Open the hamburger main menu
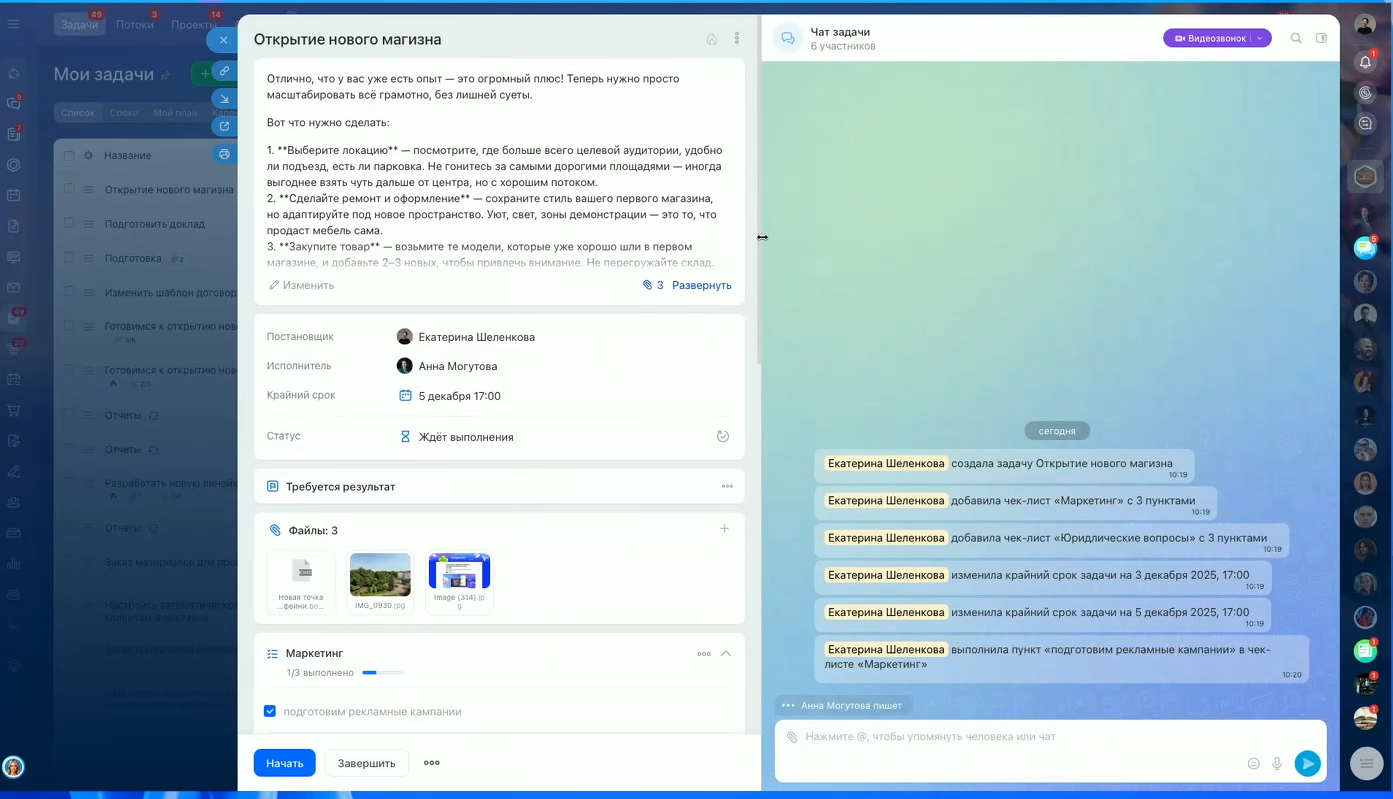 (14, 24)
